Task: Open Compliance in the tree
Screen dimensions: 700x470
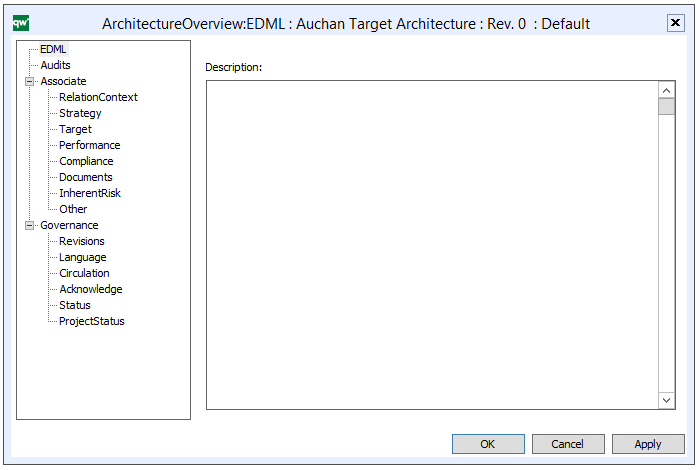Action: [86, 161]
